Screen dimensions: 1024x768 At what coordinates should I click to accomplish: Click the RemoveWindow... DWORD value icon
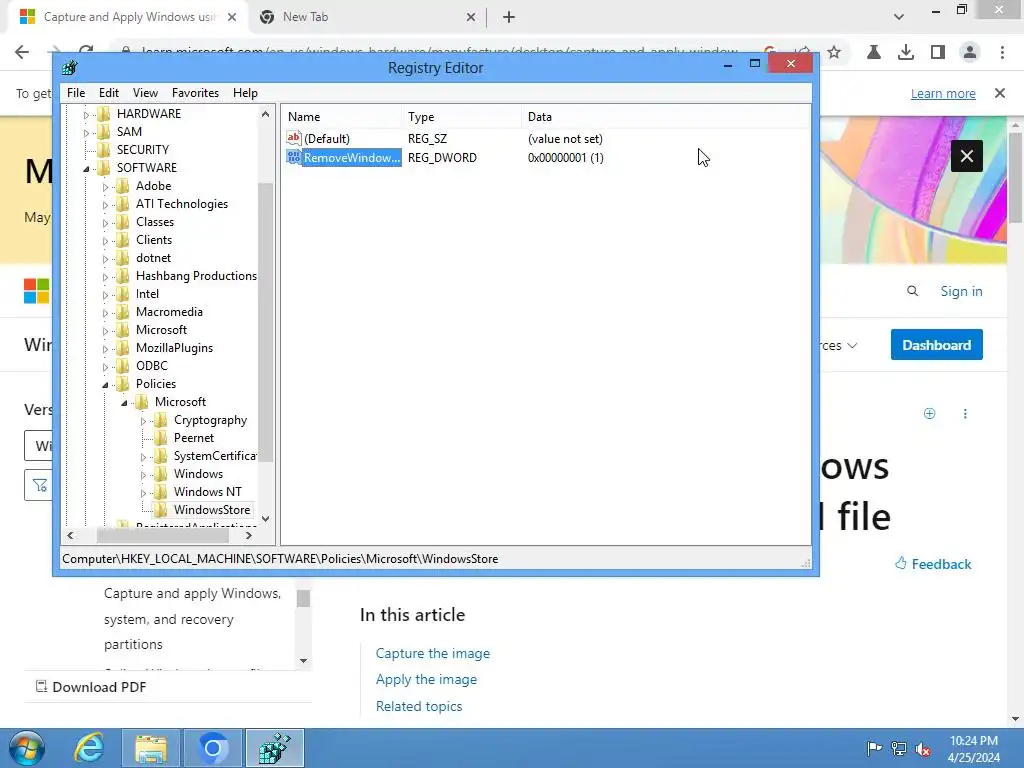pos(294,157)
